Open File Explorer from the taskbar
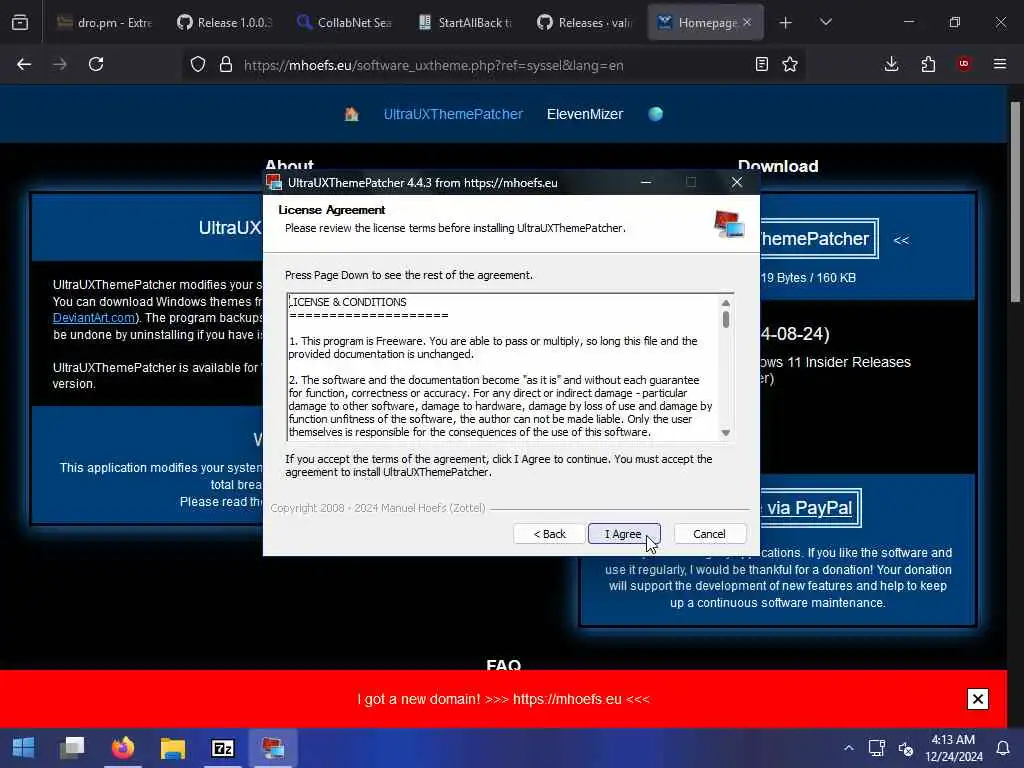This screenshot has width=1024, height=768. [x=172, y=748]
